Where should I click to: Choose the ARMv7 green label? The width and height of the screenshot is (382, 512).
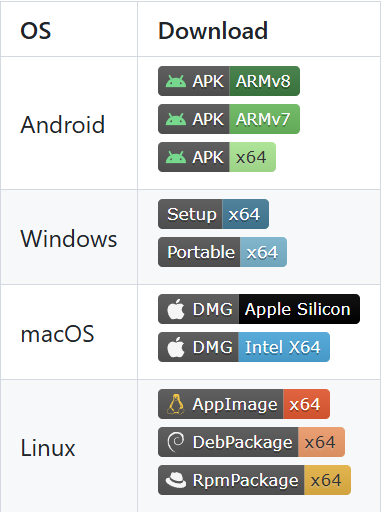[x=265, y=119]
